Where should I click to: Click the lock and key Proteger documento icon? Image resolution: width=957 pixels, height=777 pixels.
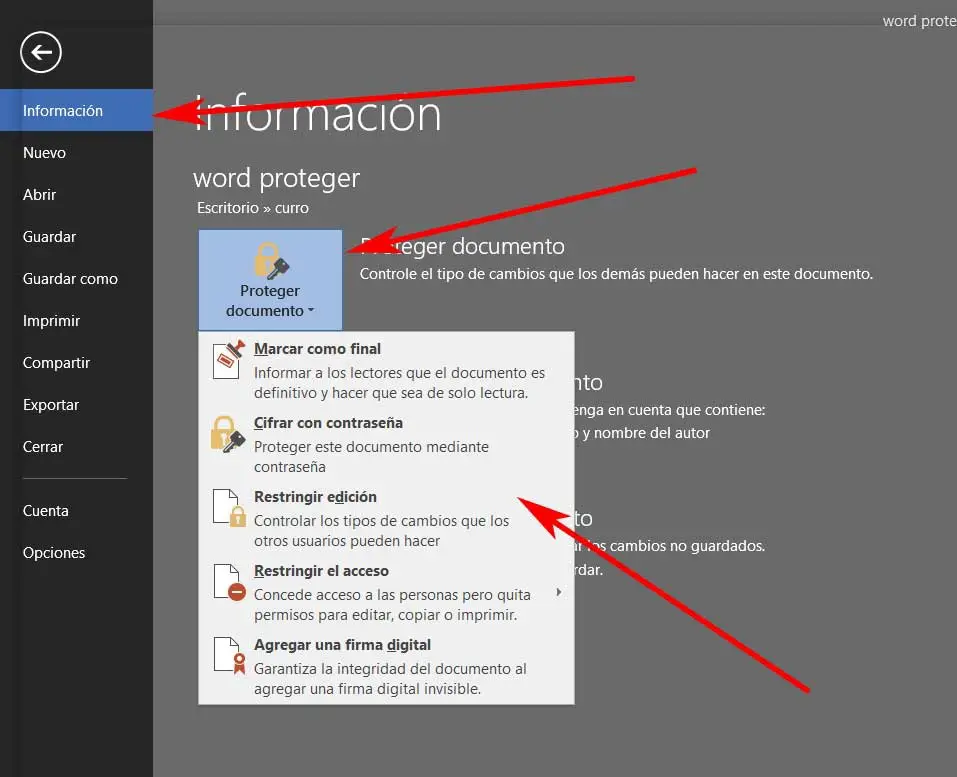pos(270,260)
